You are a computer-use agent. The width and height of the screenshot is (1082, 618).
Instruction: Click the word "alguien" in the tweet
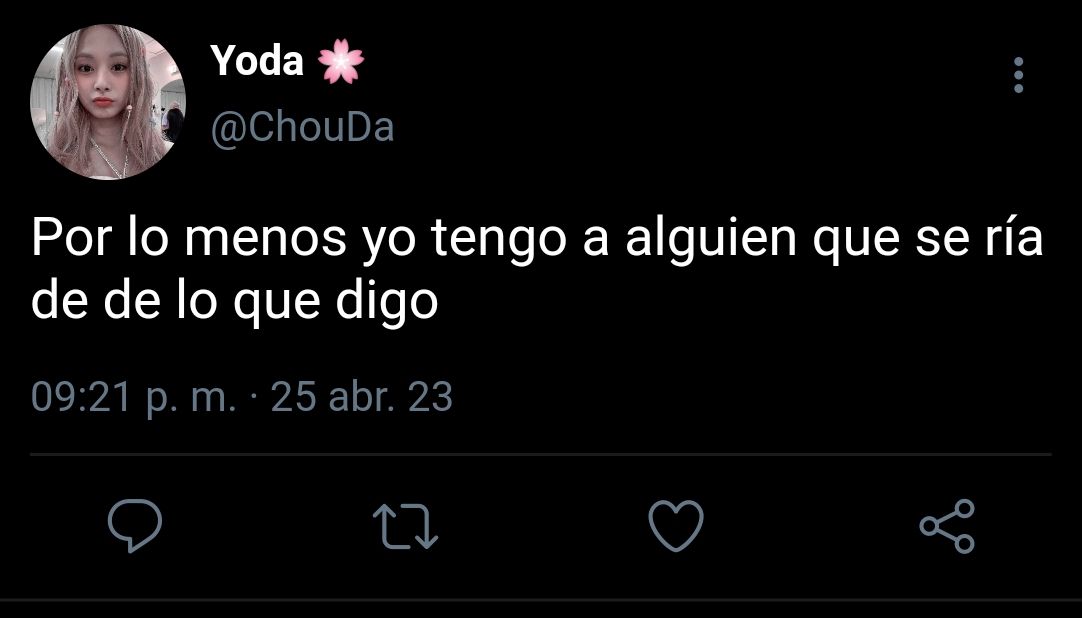tap(711, 239)
